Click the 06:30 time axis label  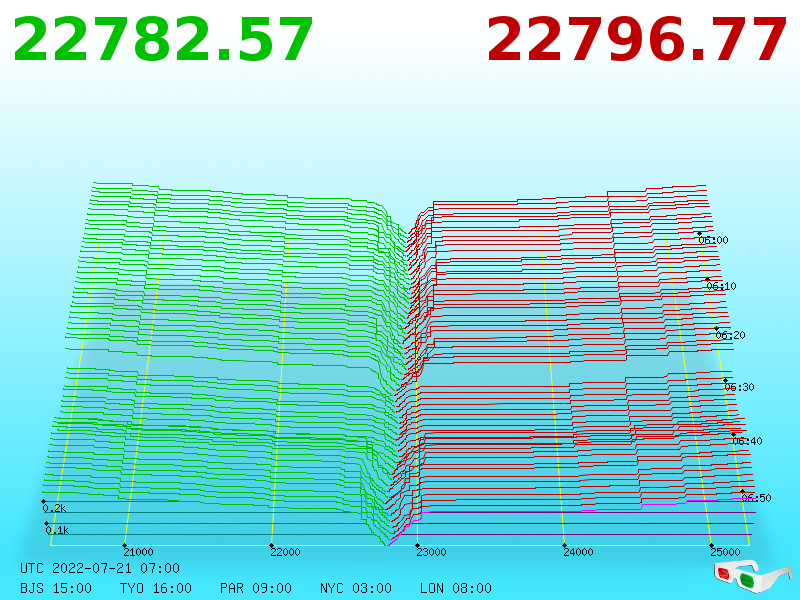point(739,387)
